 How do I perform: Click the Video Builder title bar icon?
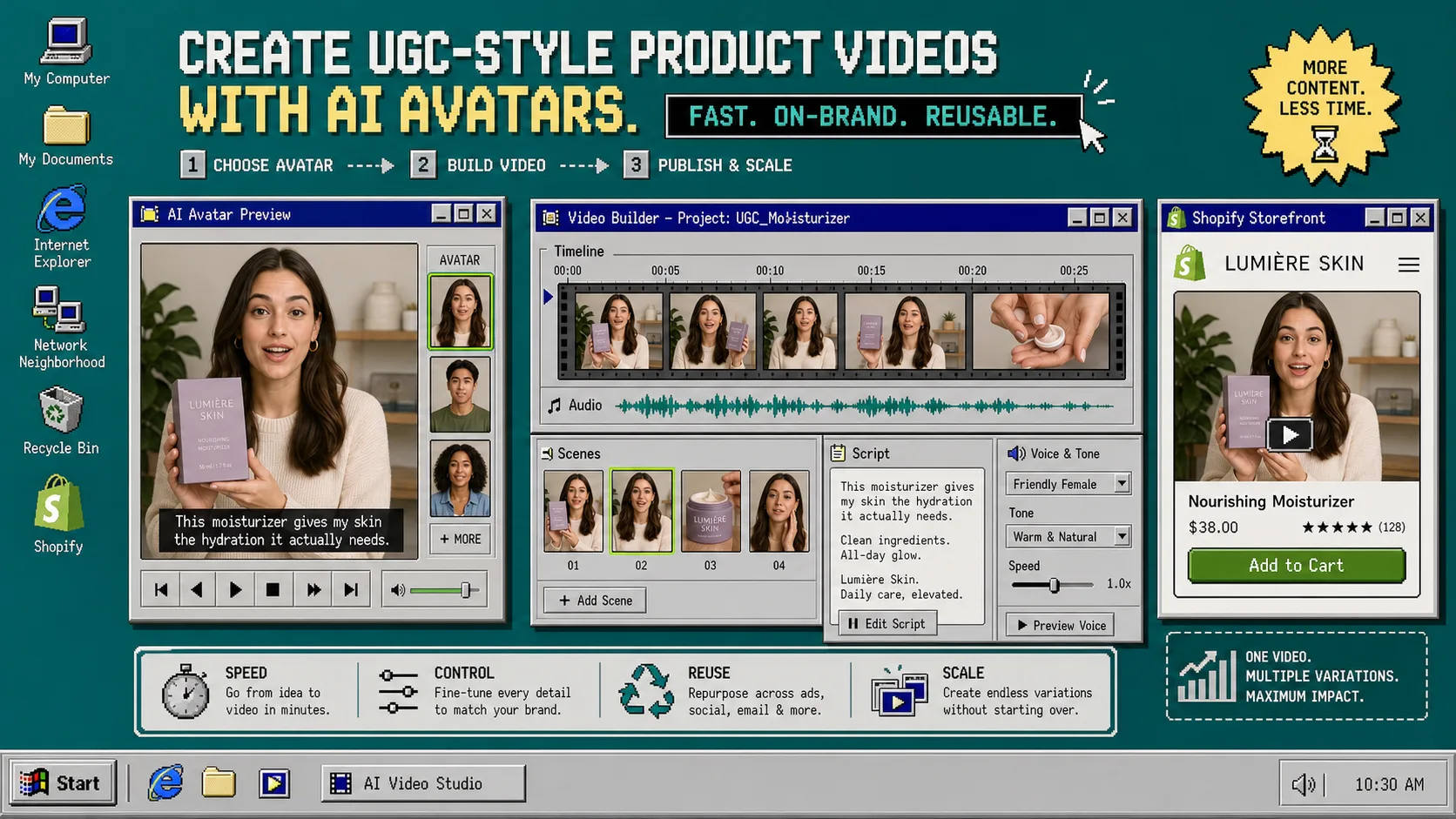(550, 218)
